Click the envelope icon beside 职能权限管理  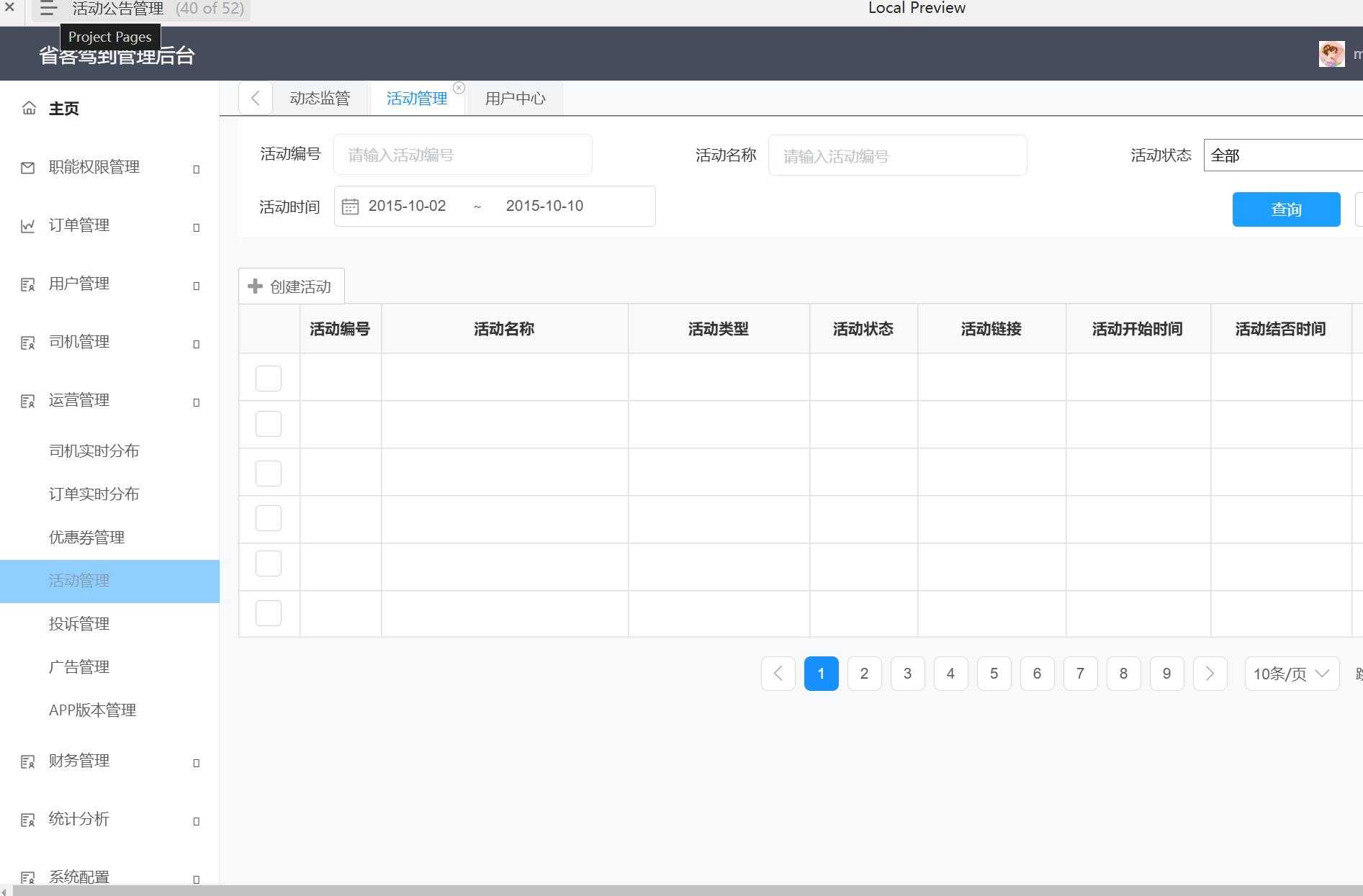[27, 167]
